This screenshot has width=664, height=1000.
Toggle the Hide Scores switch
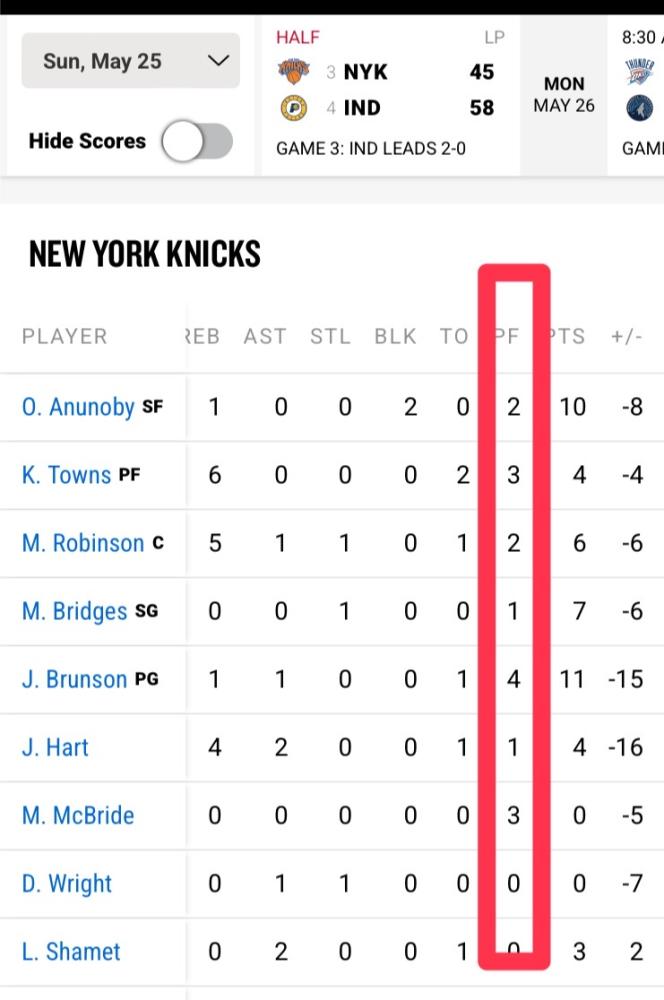197,141
